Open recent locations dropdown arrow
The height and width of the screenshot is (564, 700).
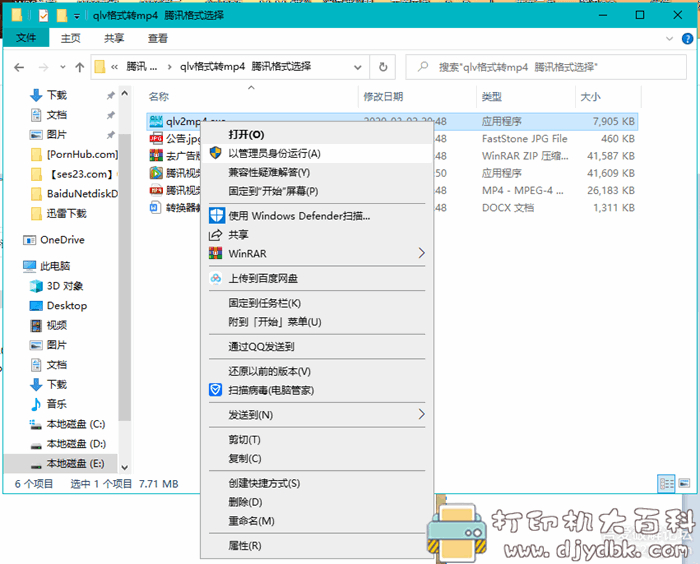pyautogui.click(x=62, y=67)
